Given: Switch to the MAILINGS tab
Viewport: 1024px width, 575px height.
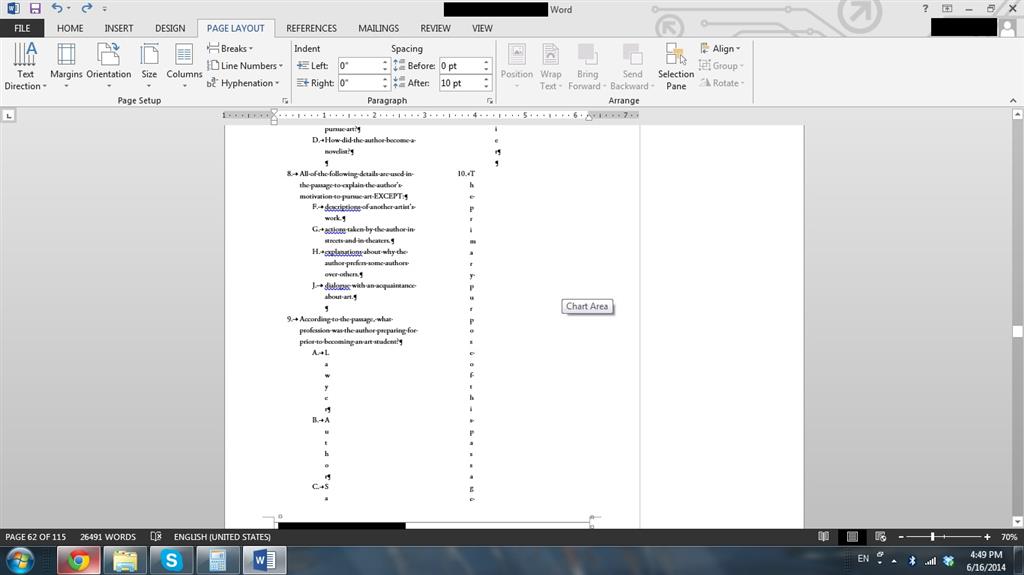Looking at the screenshot, I should [x=378, y=28].
